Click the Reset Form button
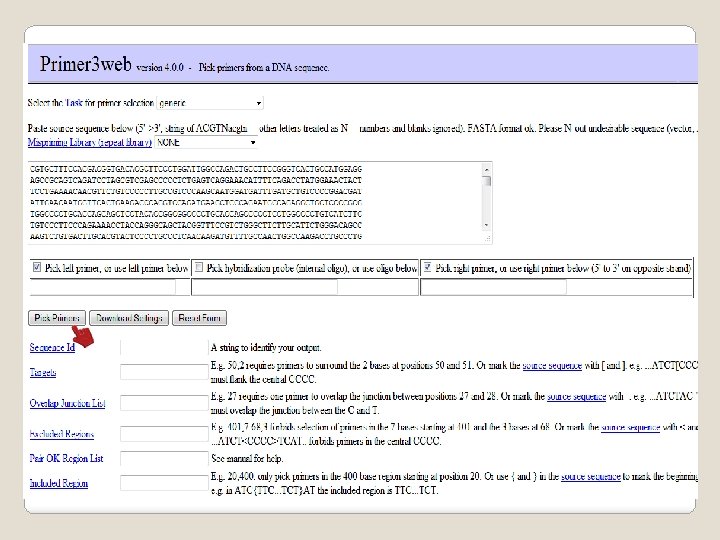The height and width of the screenshot is (540, 720). click(199, 318)
